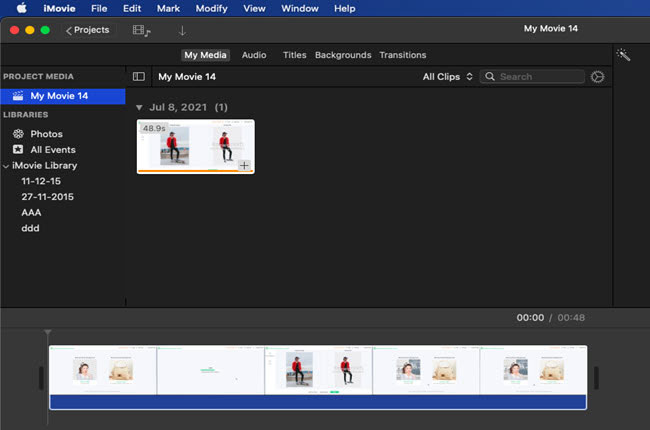Select the 11-12-15 event

[41, 181]
